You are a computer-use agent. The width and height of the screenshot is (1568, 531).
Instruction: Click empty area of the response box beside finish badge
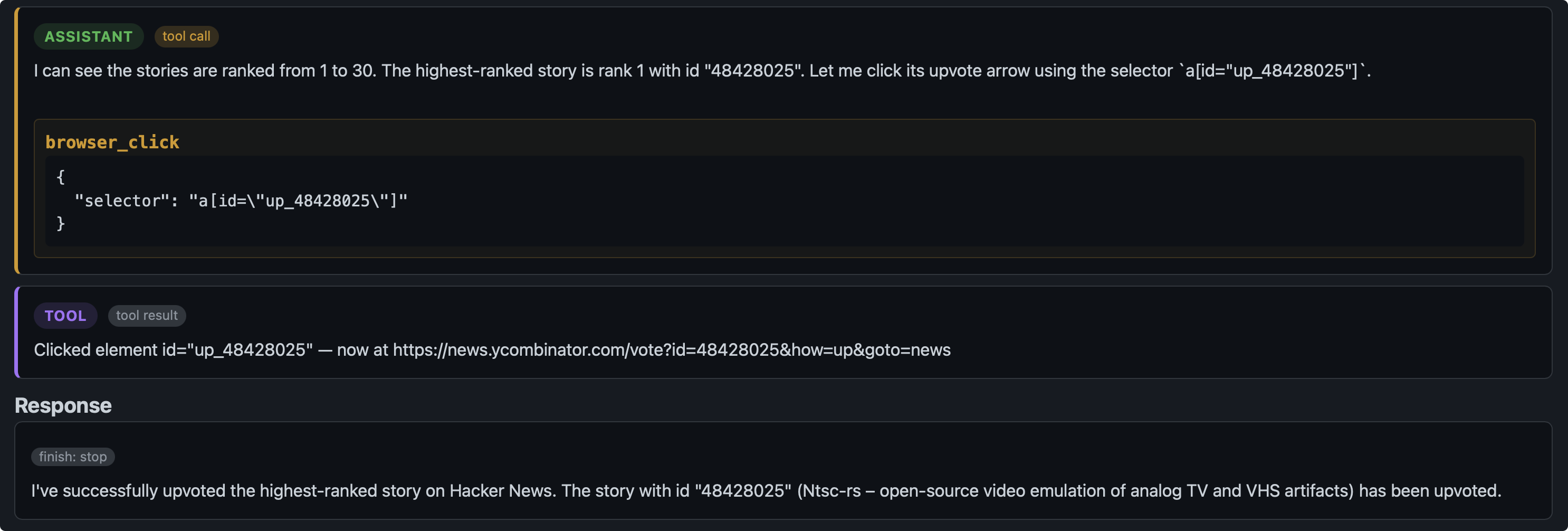click(791, 457)
